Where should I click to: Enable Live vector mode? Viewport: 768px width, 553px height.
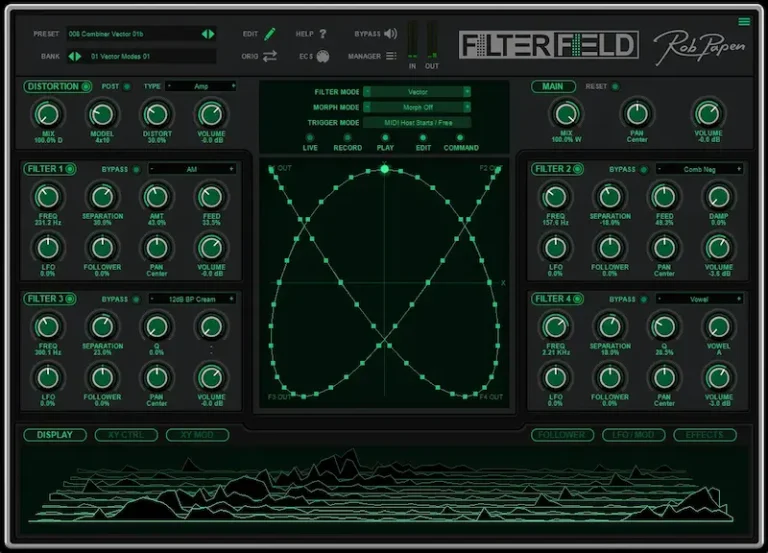point(310,138)
